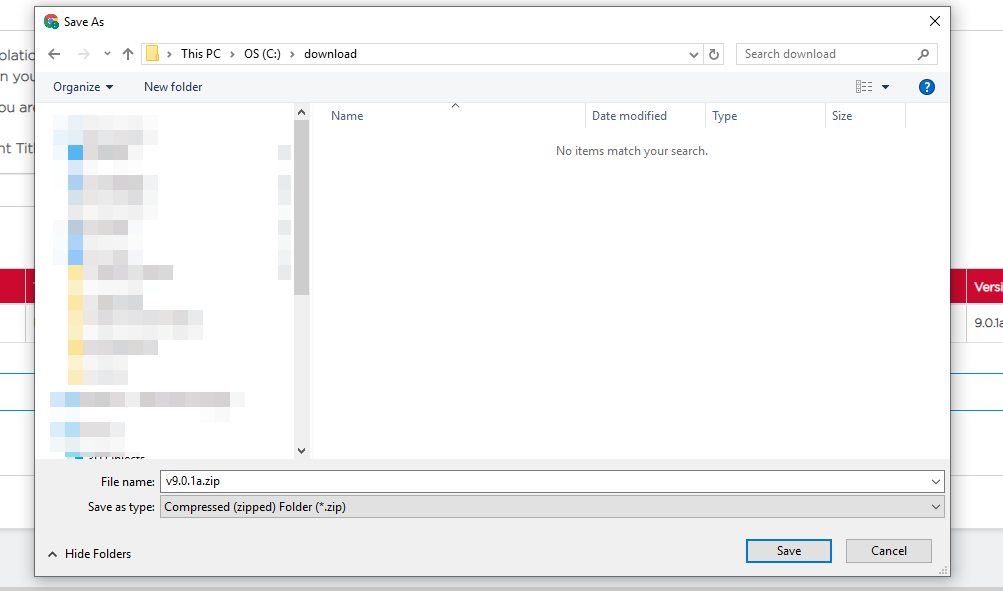Viewport: 1003px width, 591px height.
Task: Select OS (C:) in the address bar
Action: click(x=262, y=53)
